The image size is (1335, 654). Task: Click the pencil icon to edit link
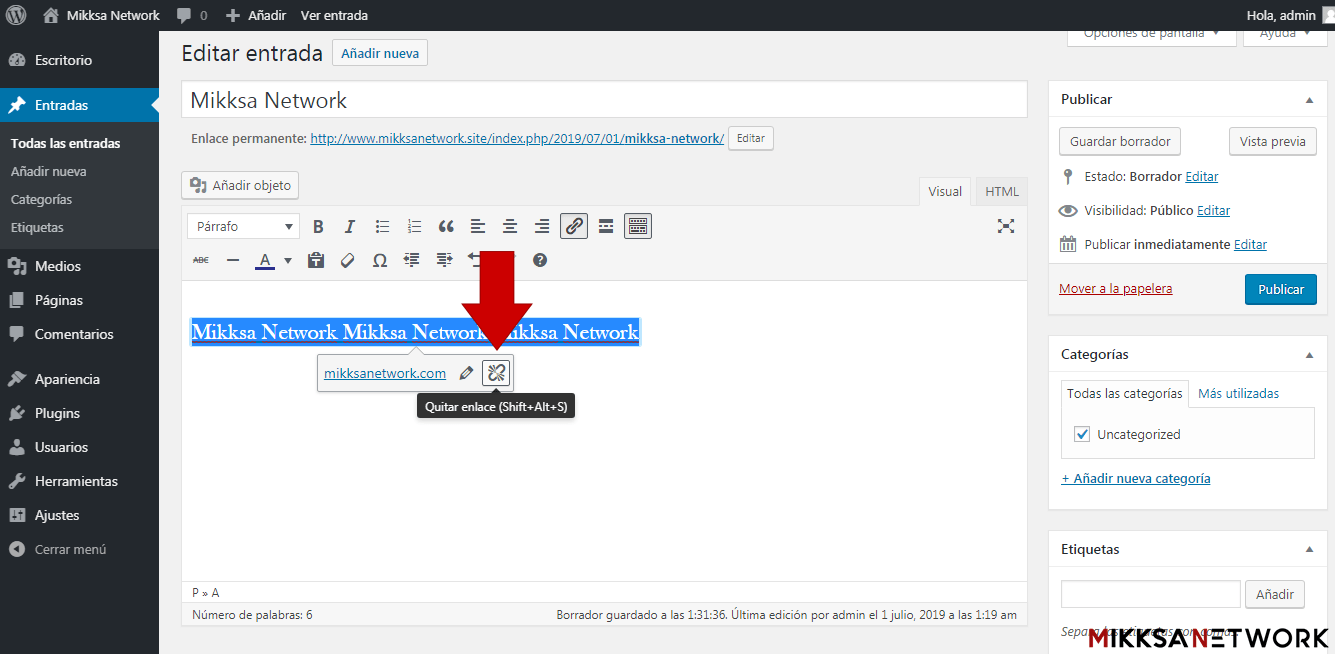click(466, 373)
